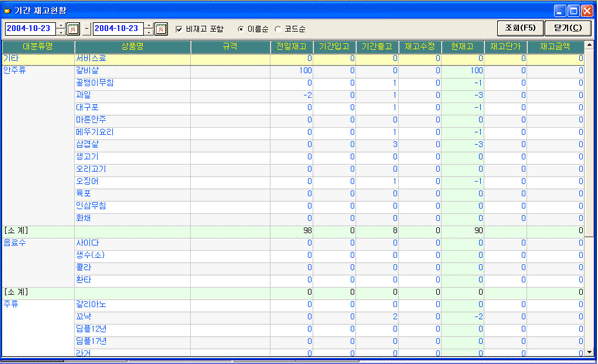Select the 화채 product name
The height and width of the screenshot is (364, 598).
83,218
